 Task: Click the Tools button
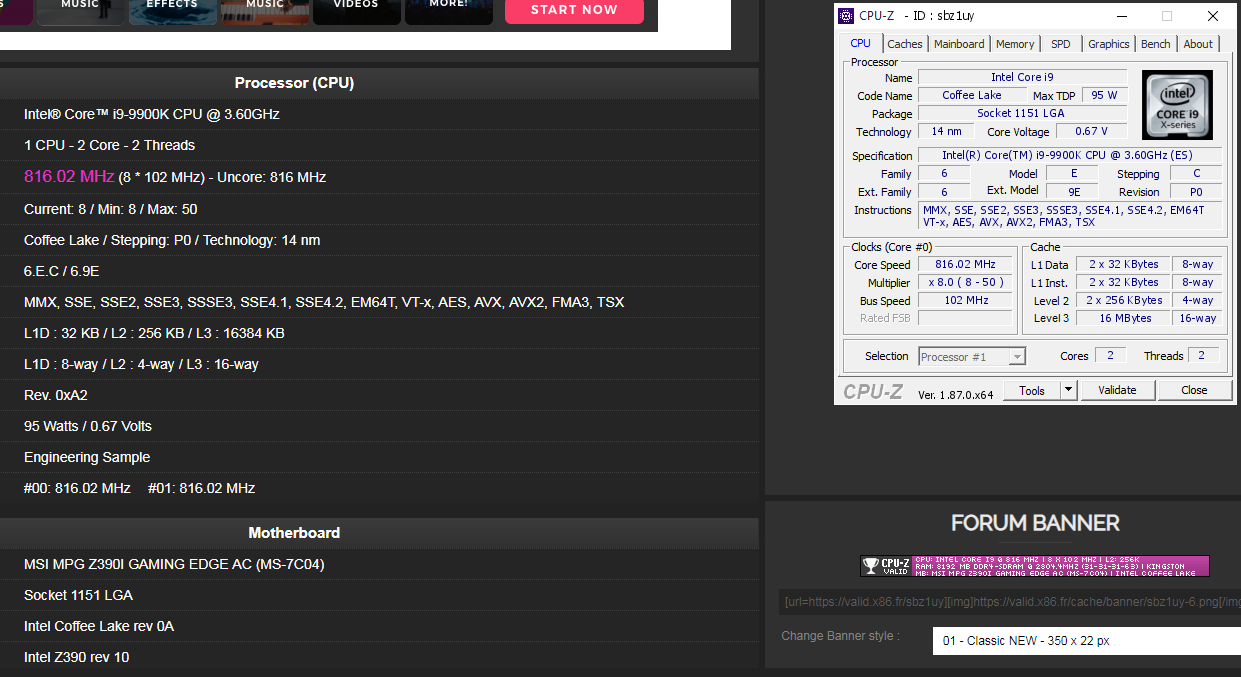pyautogui.click(x=1031, y=390)
